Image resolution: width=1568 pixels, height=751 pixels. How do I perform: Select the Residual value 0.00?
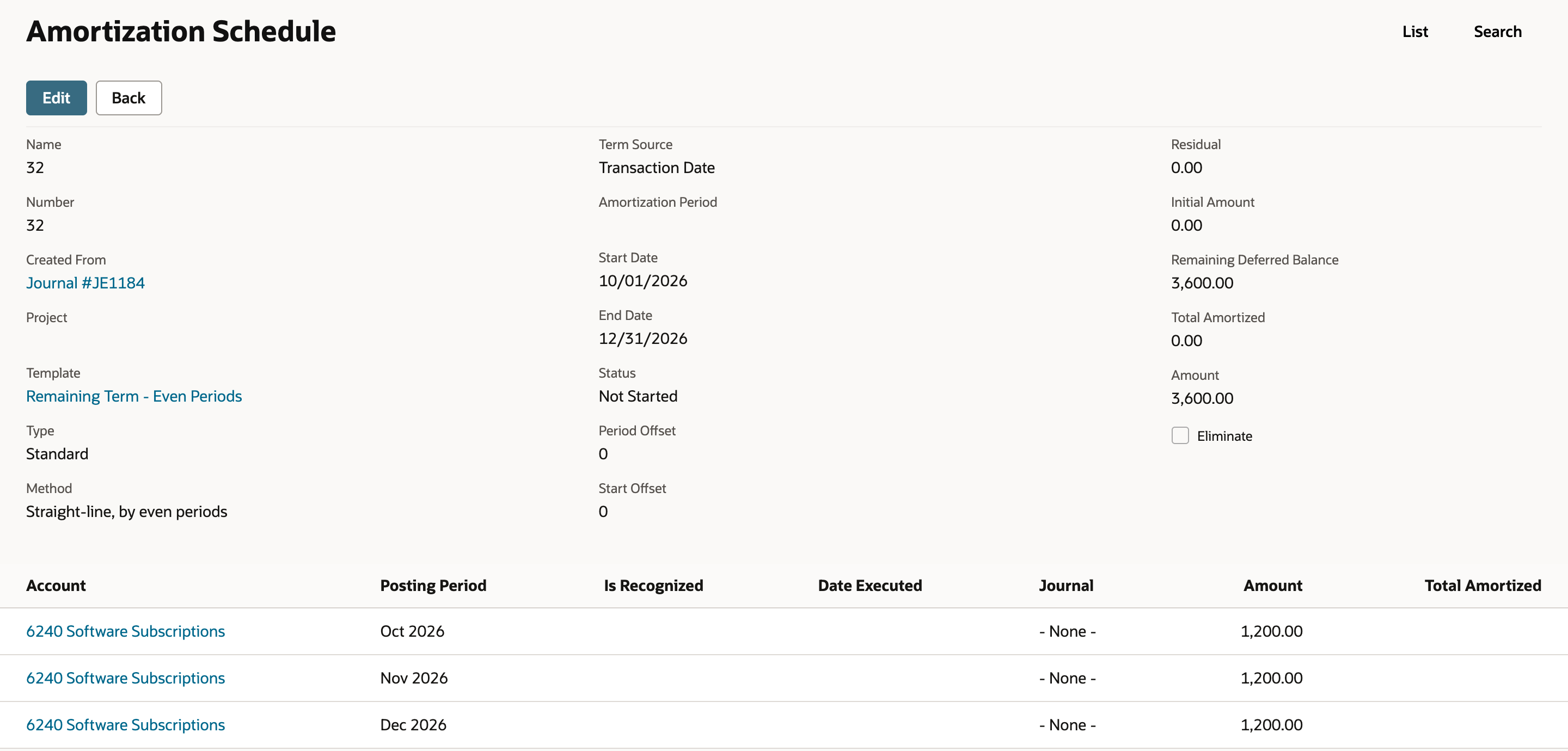click(1186, 168)
